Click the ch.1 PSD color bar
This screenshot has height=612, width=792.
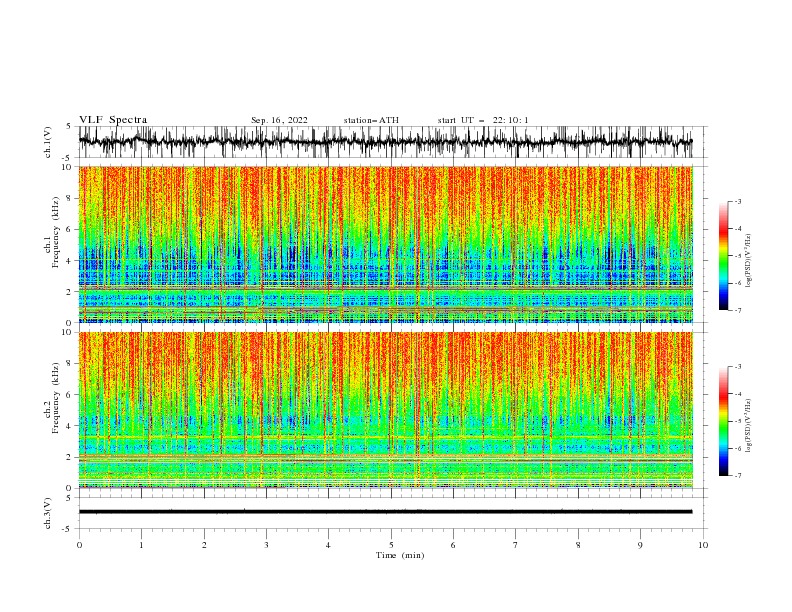(x=723, y=256)
